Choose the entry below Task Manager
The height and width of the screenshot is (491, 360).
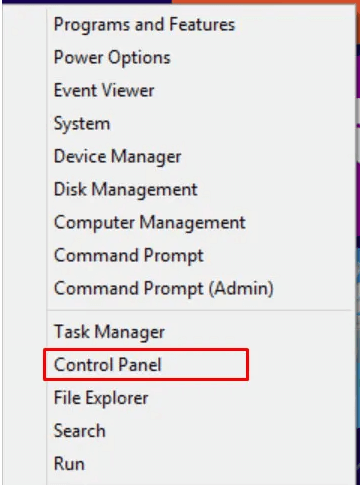pyautogui.click(x=146, y=365)
